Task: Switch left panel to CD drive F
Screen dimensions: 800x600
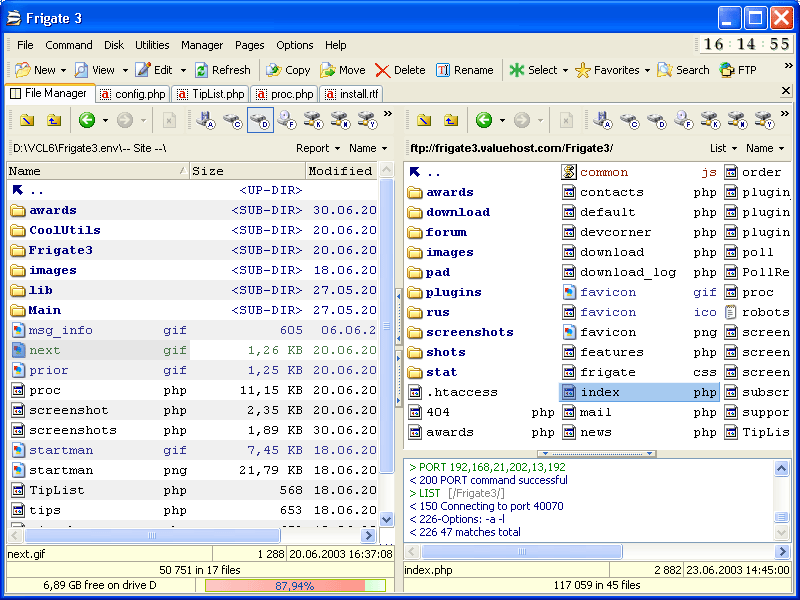Action: 287,120
